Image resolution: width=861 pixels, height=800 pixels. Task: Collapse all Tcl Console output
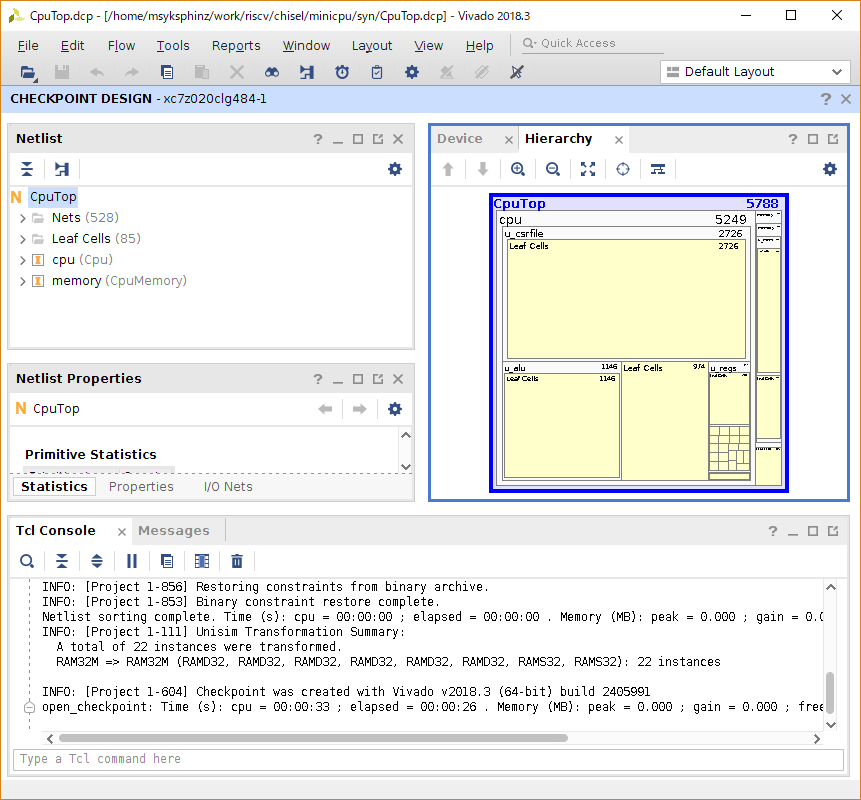tap(62, 561)
